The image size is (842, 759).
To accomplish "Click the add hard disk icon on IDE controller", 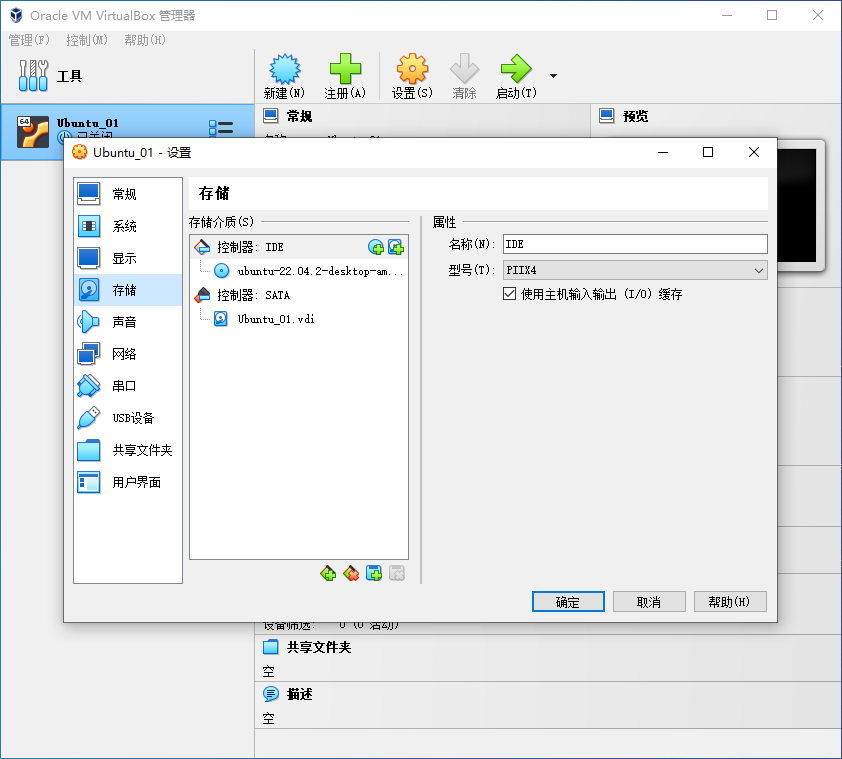I will tap(396, 247).
